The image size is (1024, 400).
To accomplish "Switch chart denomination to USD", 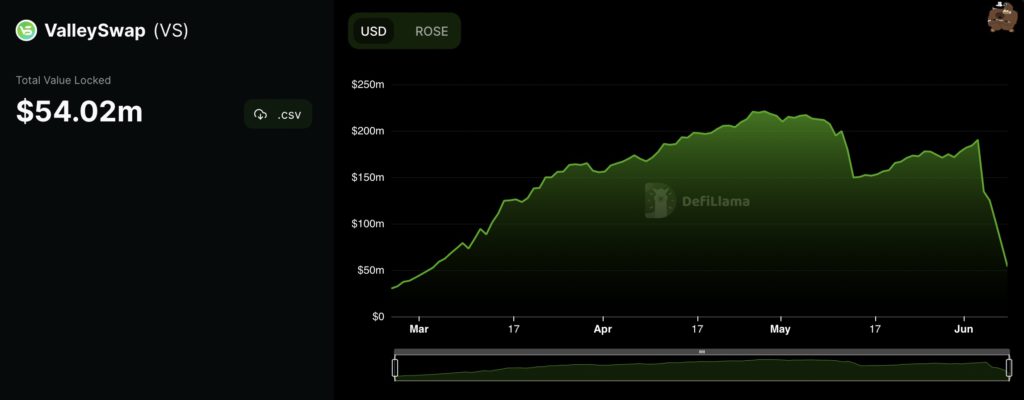I will (374, 31).
